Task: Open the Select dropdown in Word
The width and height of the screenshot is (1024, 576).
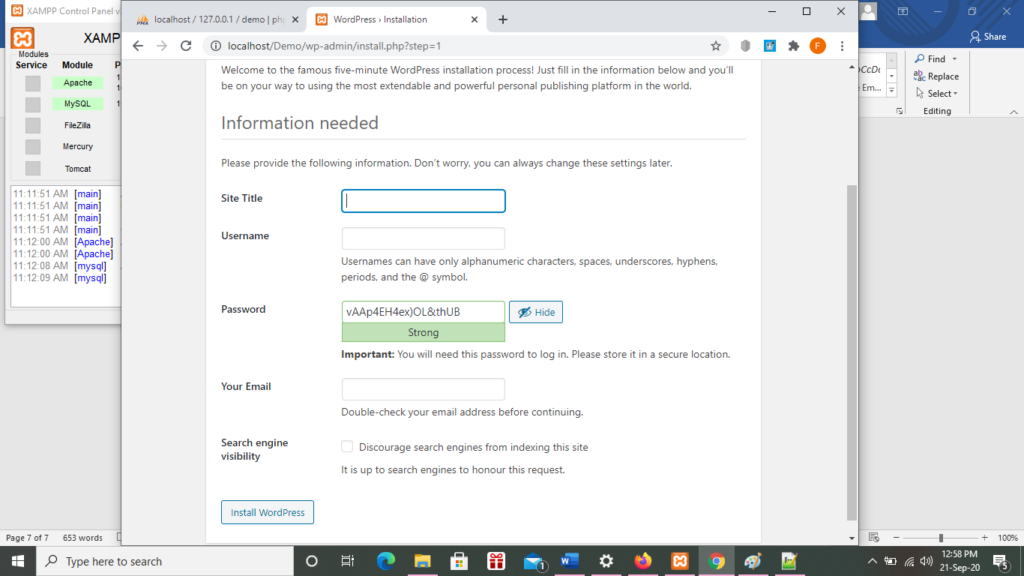Action: 936,93
